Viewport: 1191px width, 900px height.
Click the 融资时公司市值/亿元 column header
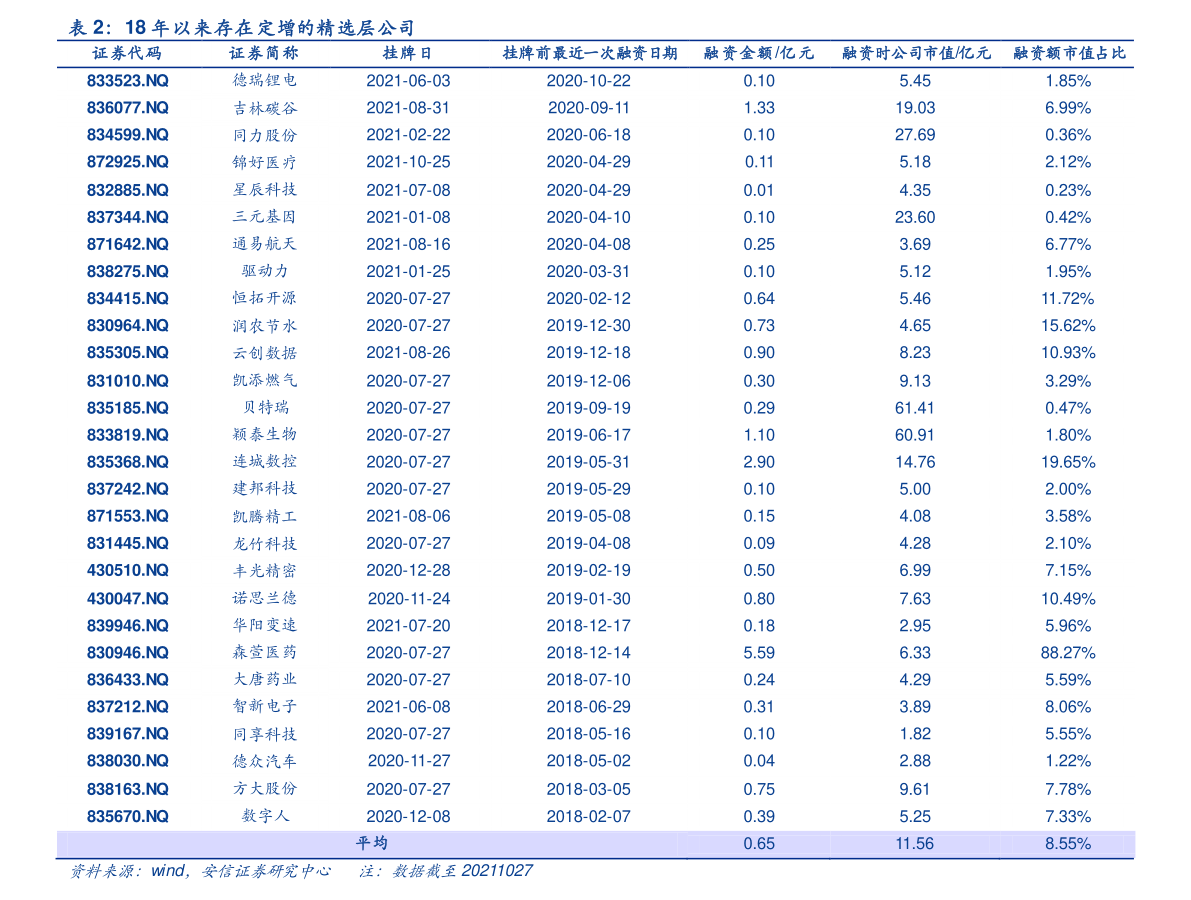[915, 53]
